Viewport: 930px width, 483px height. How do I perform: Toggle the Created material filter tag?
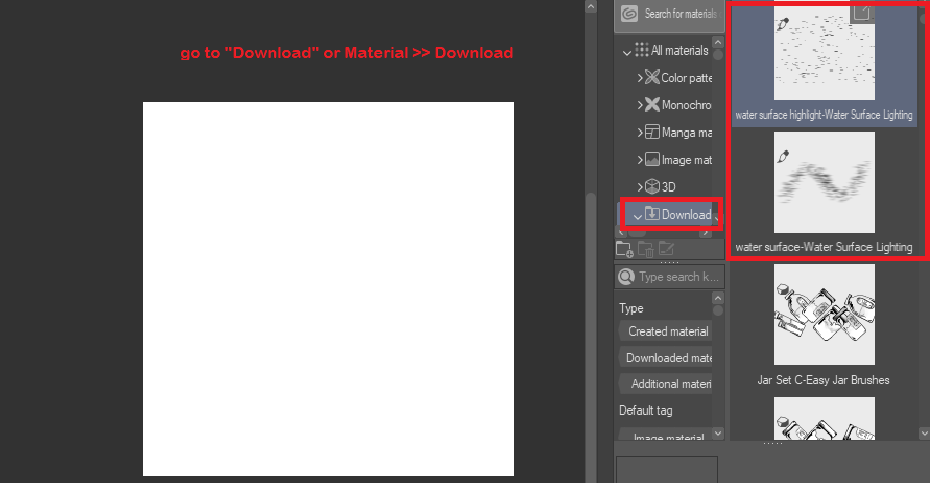click(665, 331)
